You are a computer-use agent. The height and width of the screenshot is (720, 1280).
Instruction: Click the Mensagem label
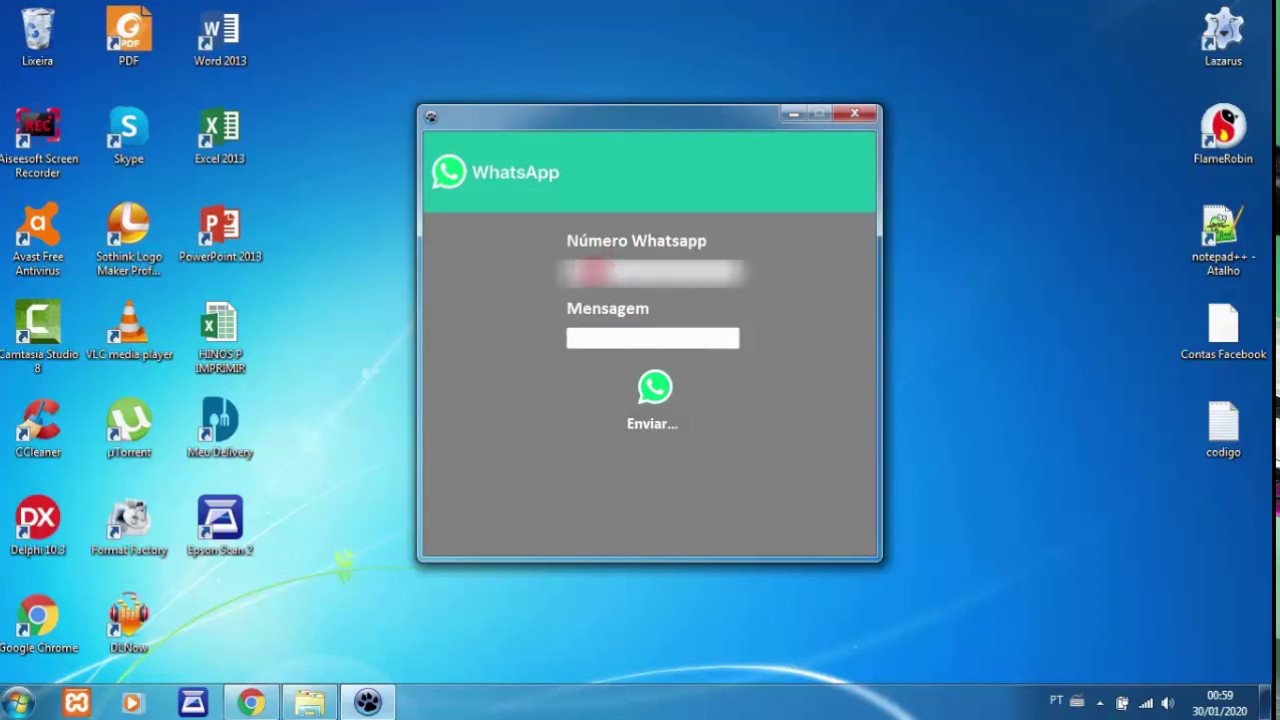[607, 309]
